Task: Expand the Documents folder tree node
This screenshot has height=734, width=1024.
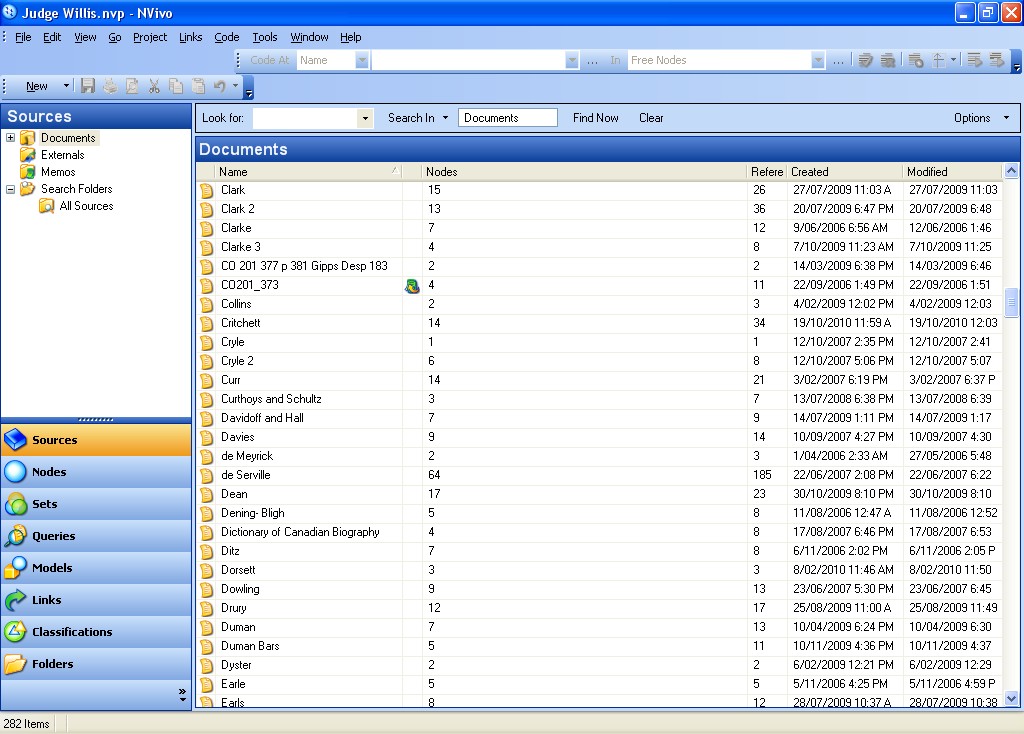Action: (11, 138)
